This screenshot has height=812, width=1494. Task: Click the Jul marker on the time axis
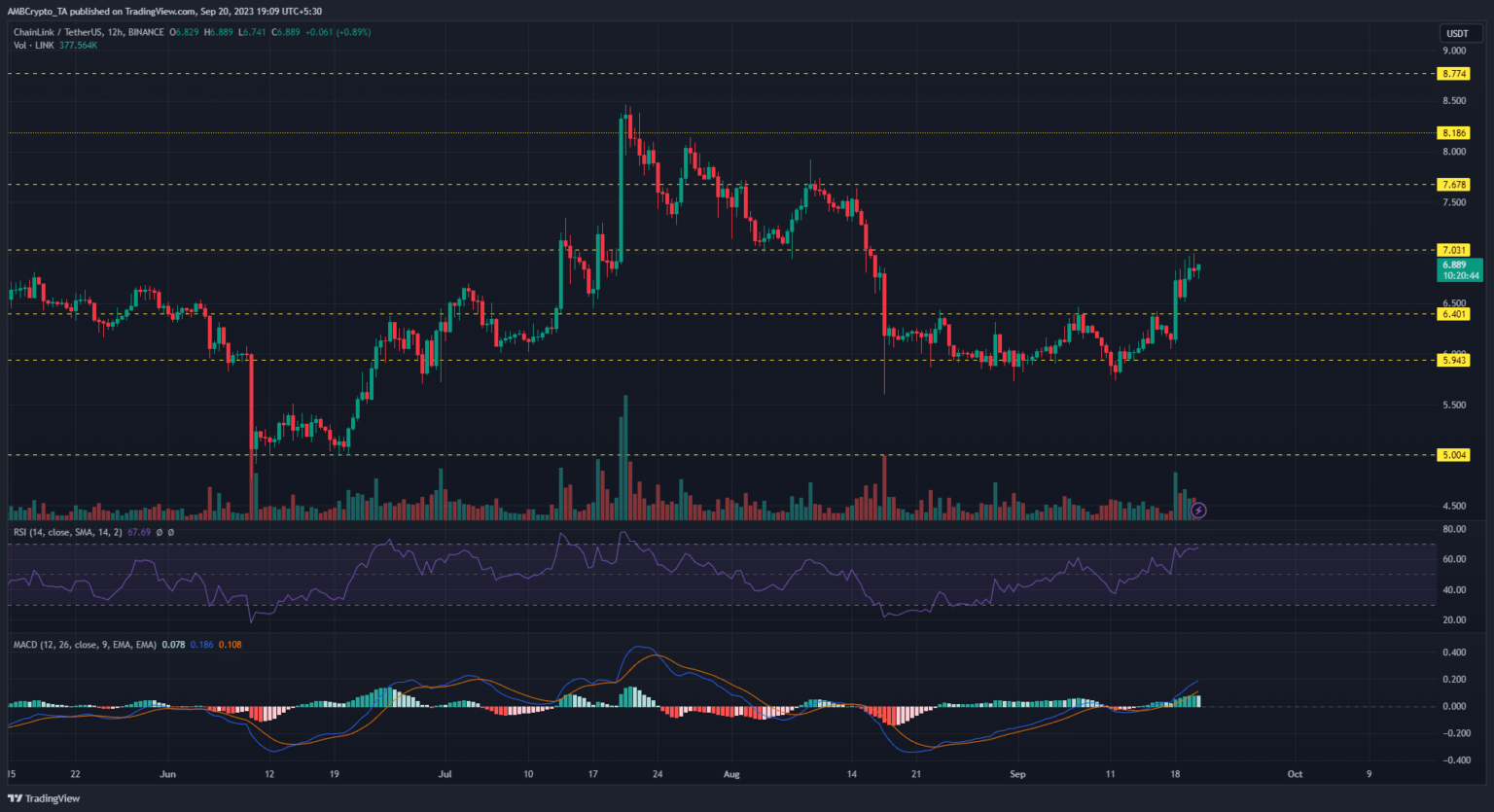click(x=445, y=775)
